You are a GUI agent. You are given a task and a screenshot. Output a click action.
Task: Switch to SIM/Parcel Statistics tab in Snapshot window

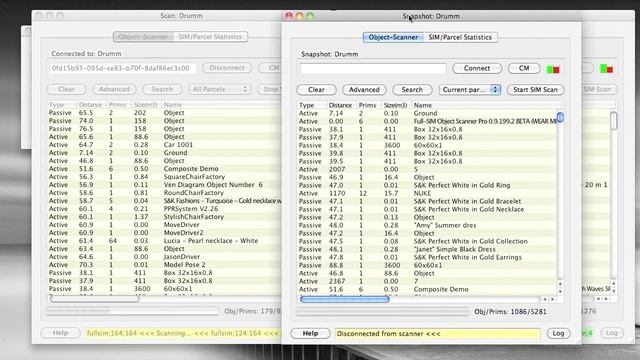(460, 37)
